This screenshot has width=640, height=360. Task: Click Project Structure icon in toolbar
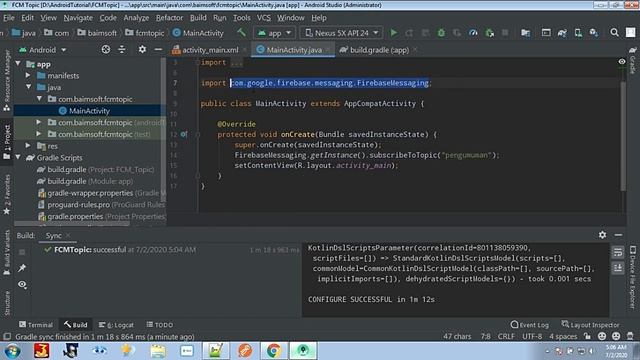525,33
